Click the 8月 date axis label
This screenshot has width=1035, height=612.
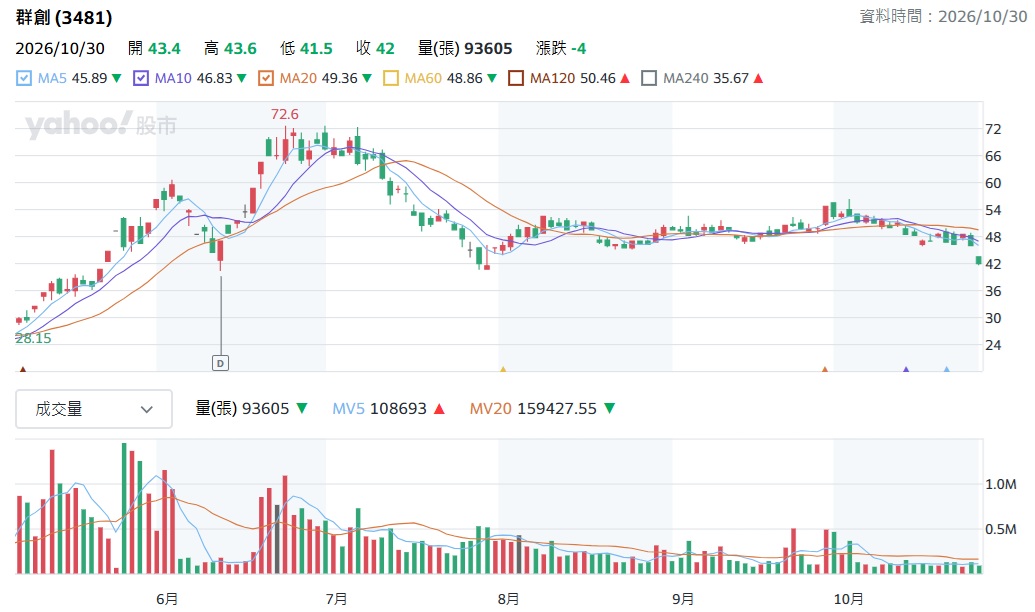508,599
